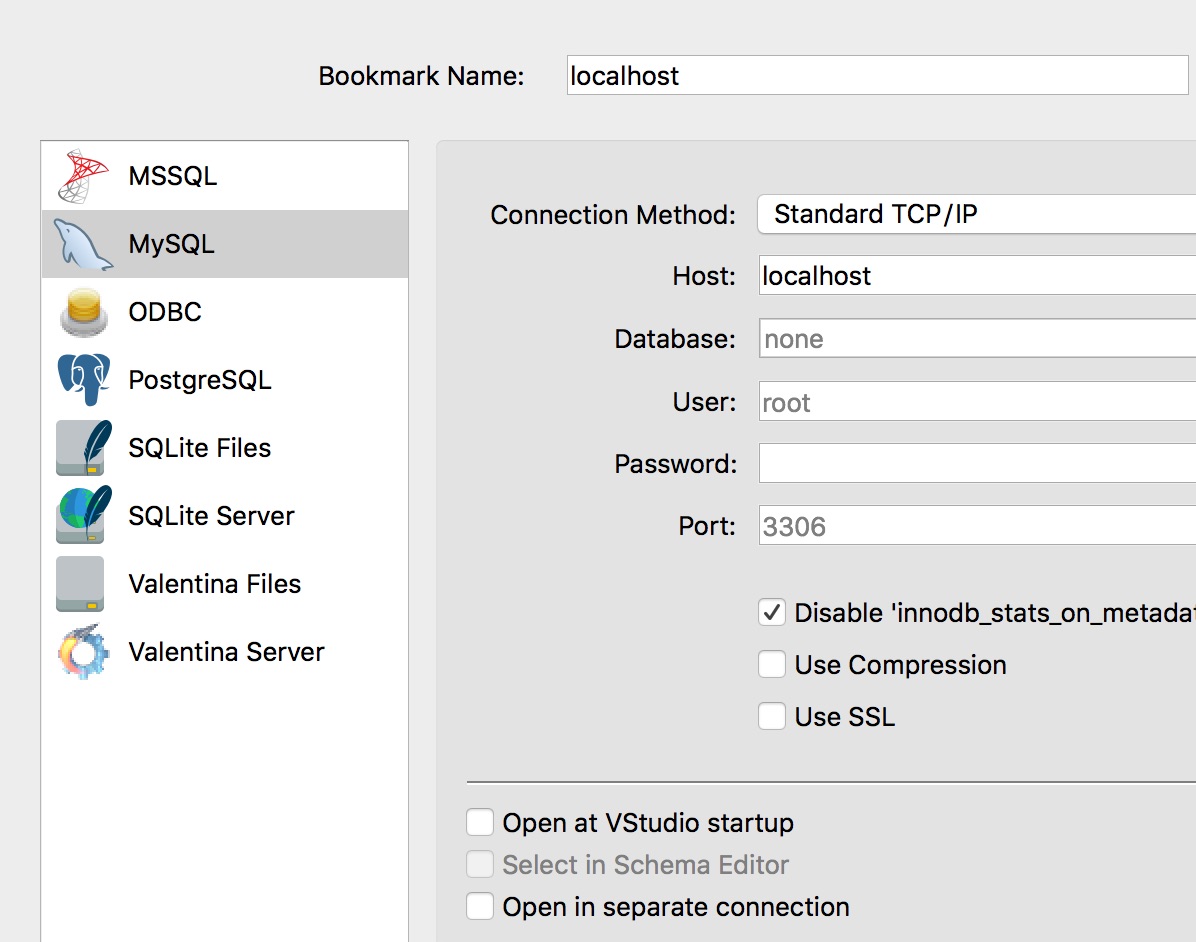Click into the Host field

click(977, 275)
